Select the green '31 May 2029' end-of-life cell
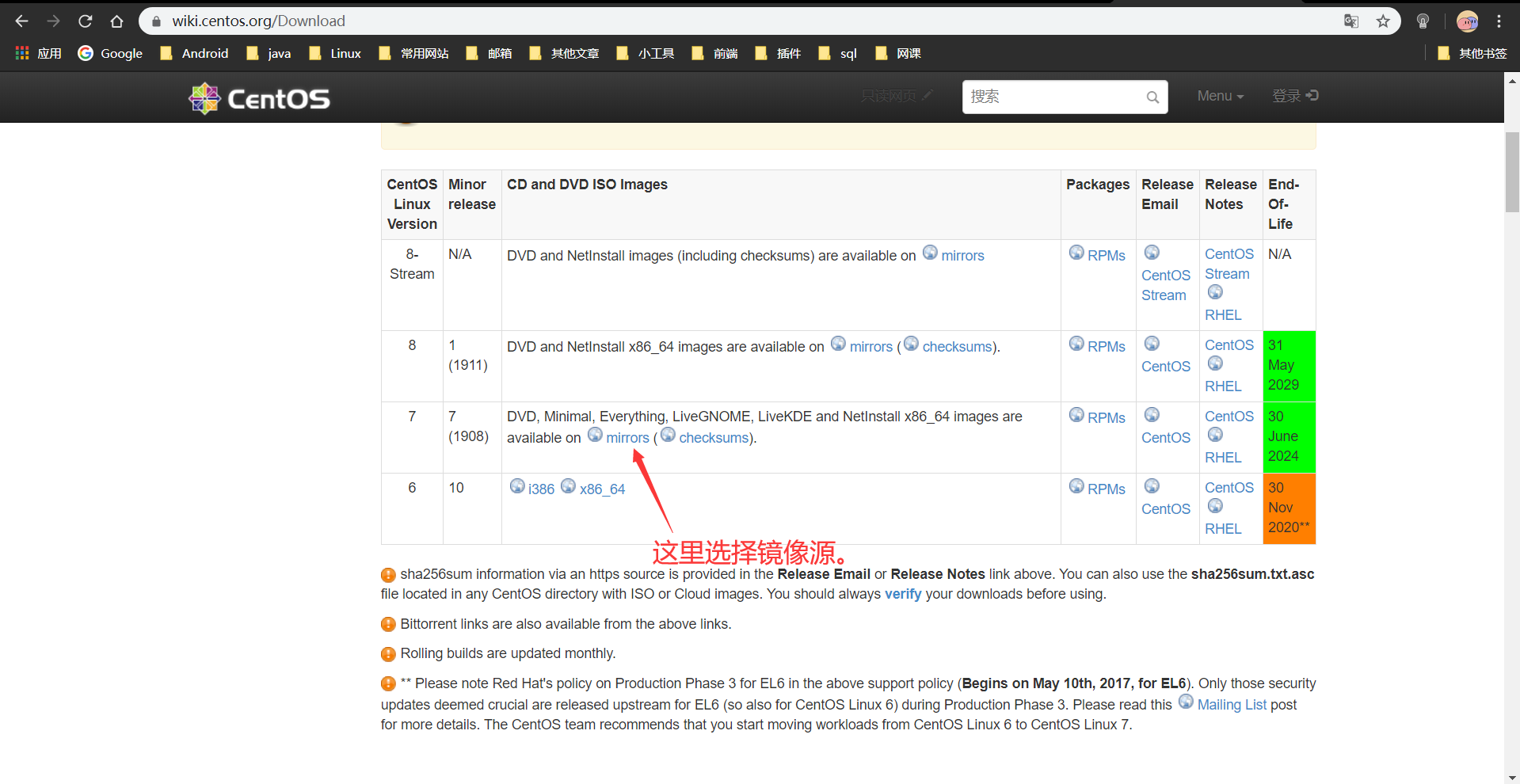Image resolution: width=1520 pixels, height=784 pixels. coord(1290,366)
